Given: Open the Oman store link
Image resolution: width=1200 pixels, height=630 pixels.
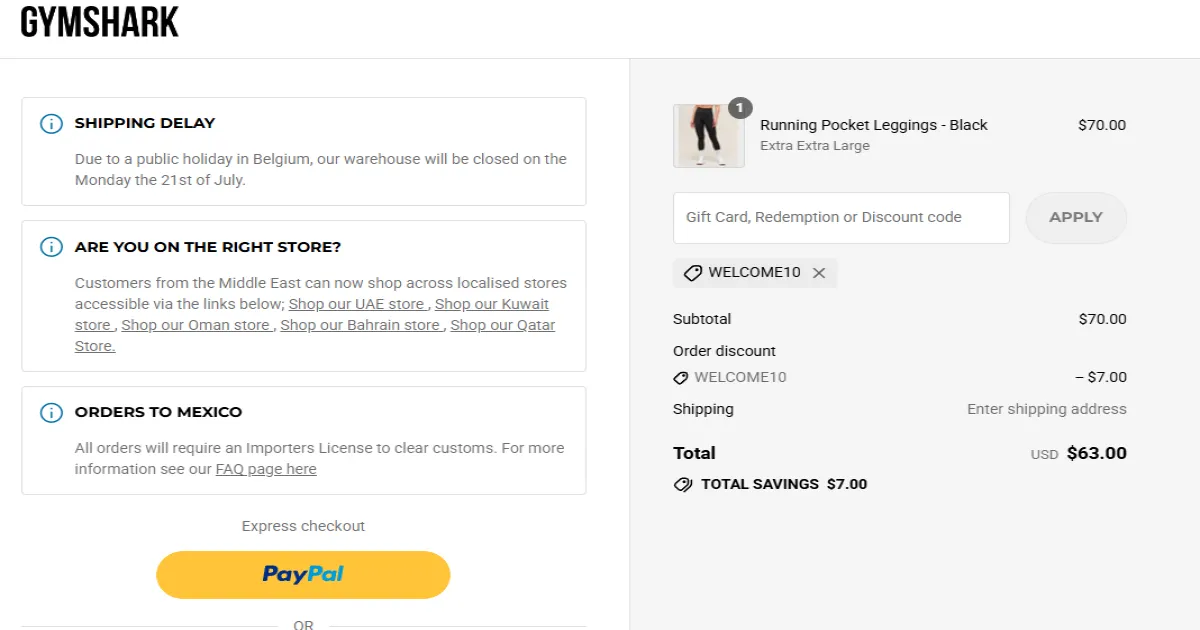Looking at the screenshot, I should [x=196, y=324].
